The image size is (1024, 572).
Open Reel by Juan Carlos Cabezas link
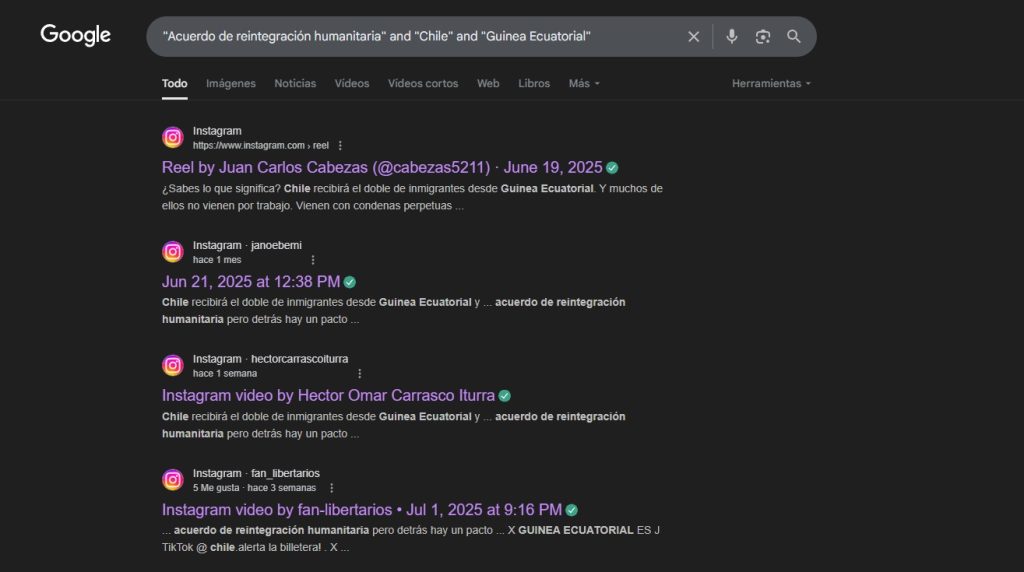coord(382,168)
